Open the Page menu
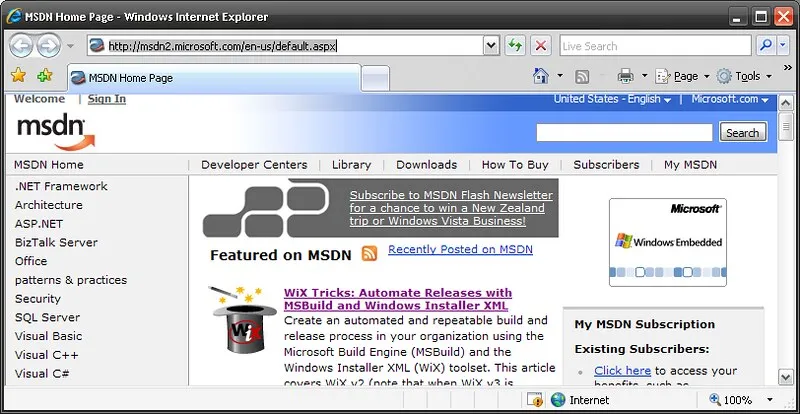800x414 pixels. 682,76
